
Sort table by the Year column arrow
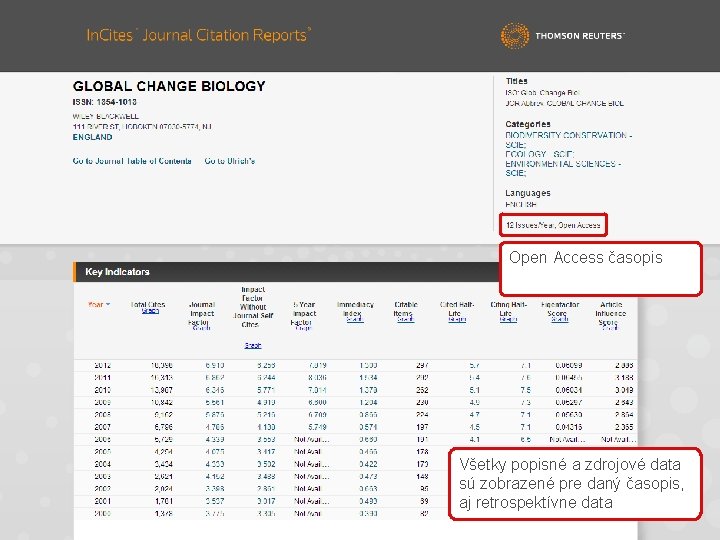108,304
